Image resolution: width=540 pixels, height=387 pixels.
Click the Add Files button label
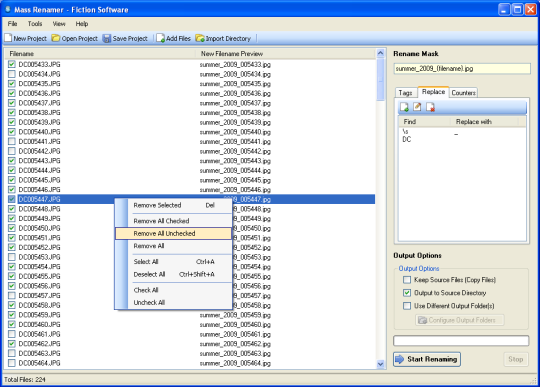coord(178,39)
